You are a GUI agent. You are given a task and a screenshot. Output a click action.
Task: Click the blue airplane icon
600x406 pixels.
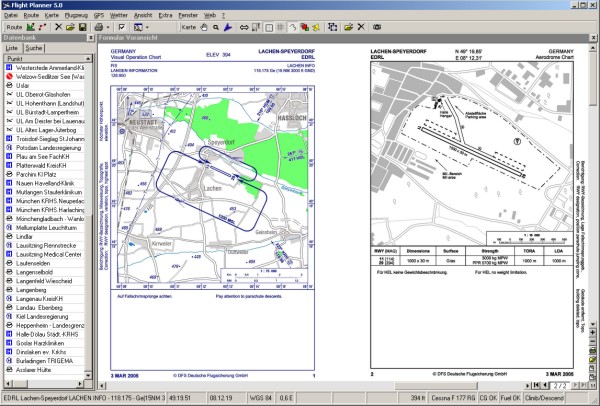pyautogui.click(x=228, y=27)
